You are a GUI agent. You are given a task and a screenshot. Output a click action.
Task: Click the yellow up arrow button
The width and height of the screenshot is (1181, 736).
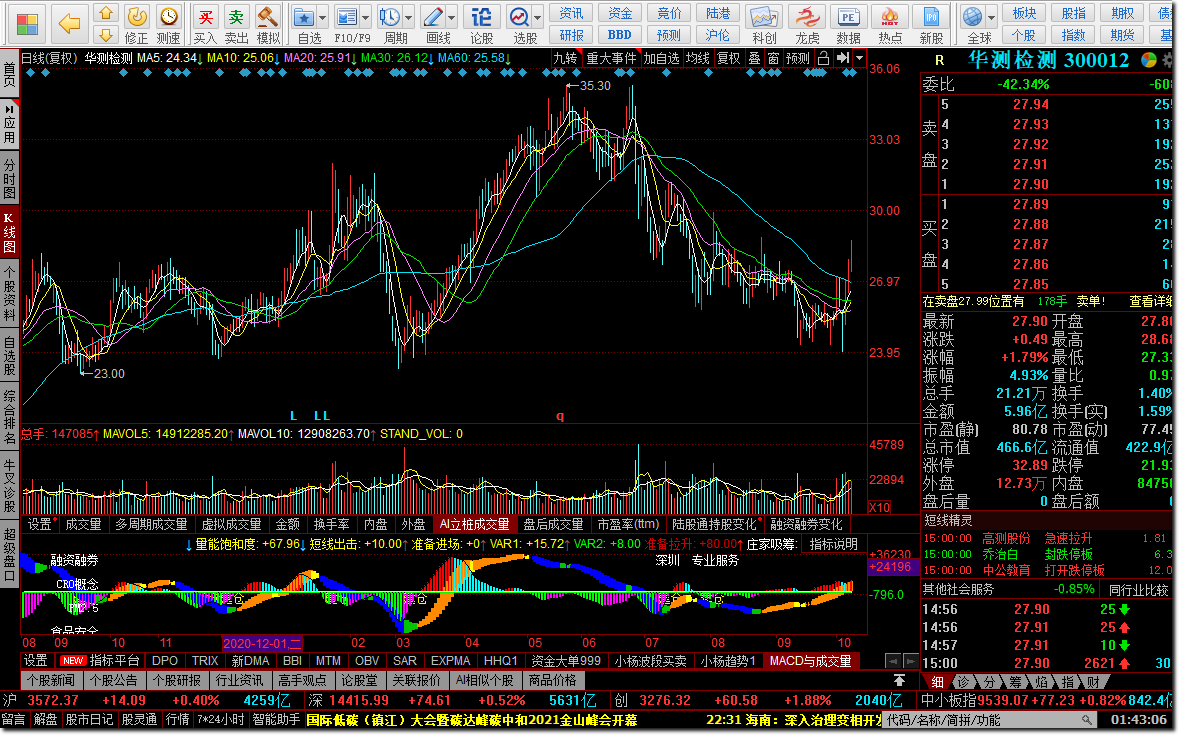click(105, 14)
